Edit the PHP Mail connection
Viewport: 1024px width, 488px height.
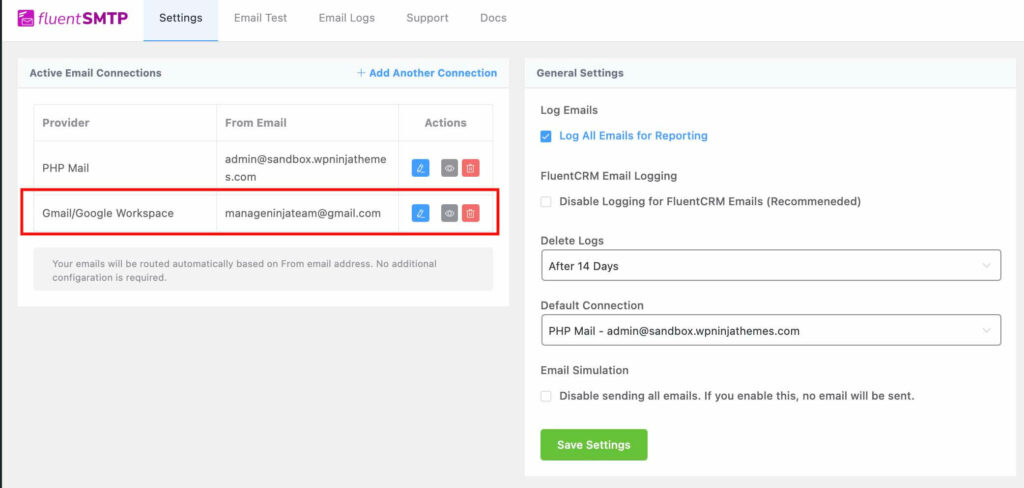421,168
